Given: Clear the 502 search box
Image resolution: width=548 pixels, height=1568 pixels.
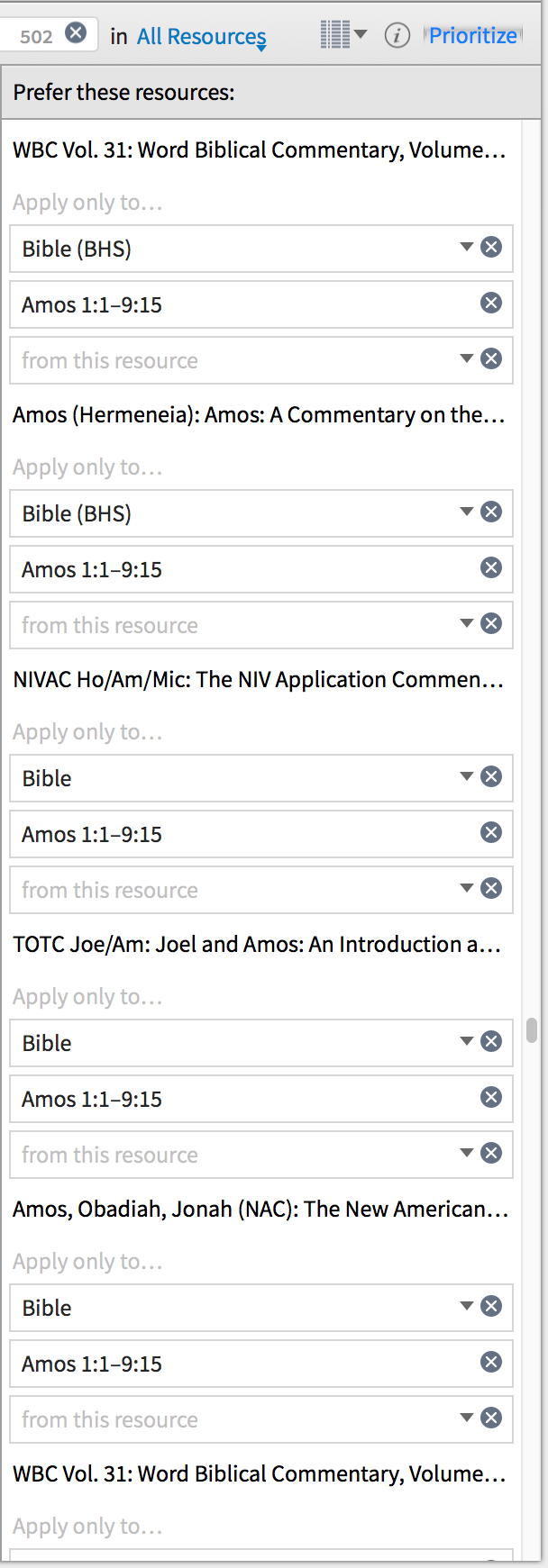Looking at the screenshot, I should pos(77,33).
